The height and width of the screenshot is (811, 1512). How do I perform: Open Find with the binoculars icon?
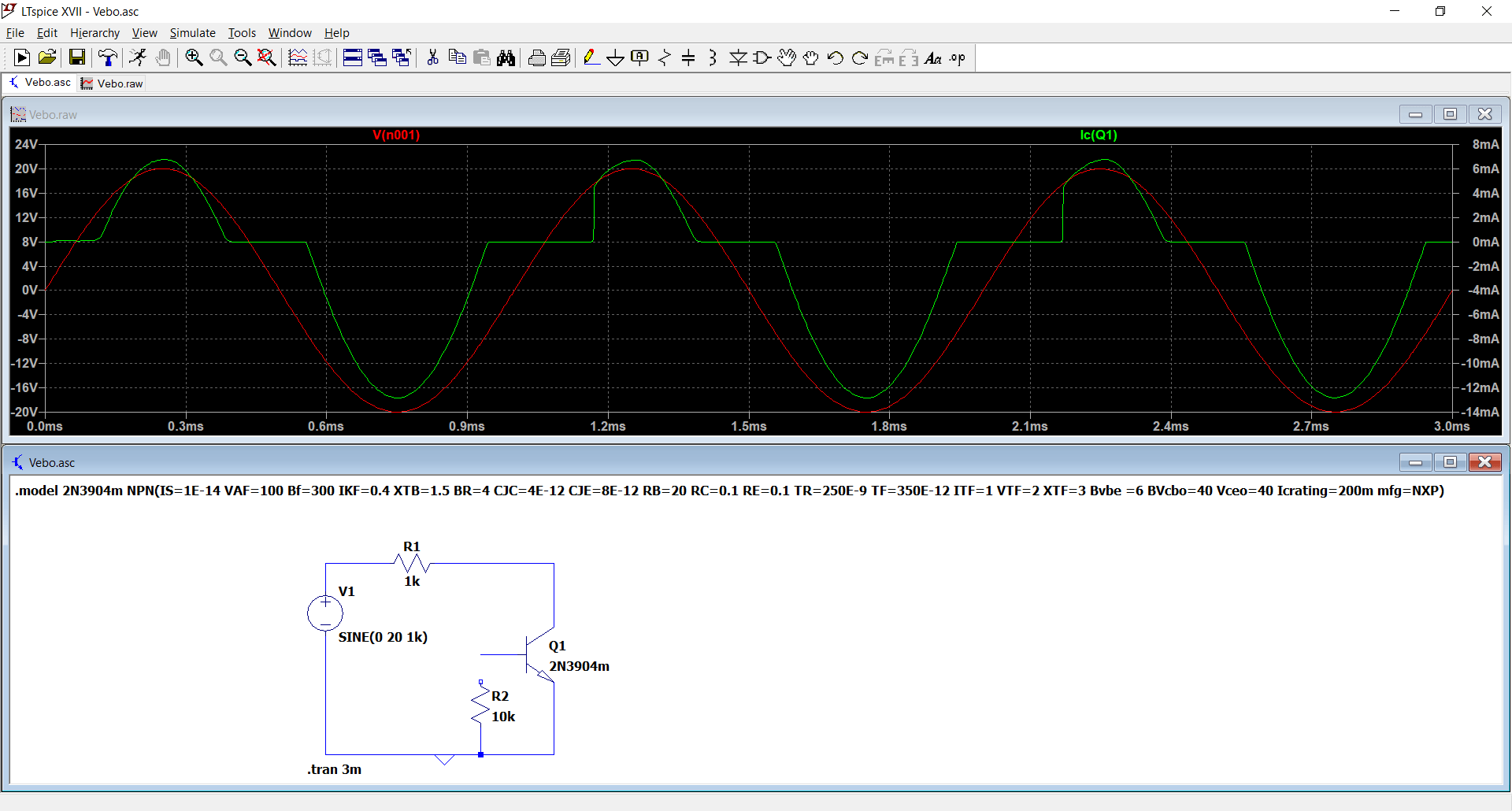(x=506, y=57)
